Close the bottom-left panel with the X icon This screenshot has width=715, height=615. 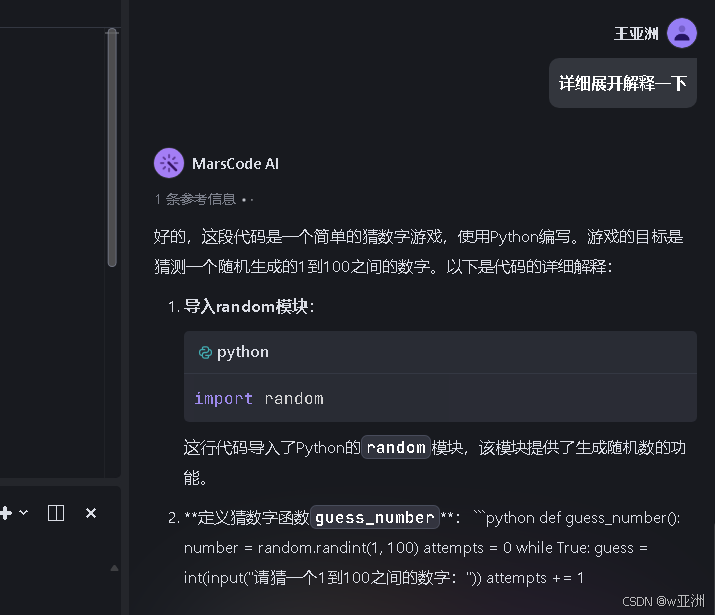tap(91, 513)
